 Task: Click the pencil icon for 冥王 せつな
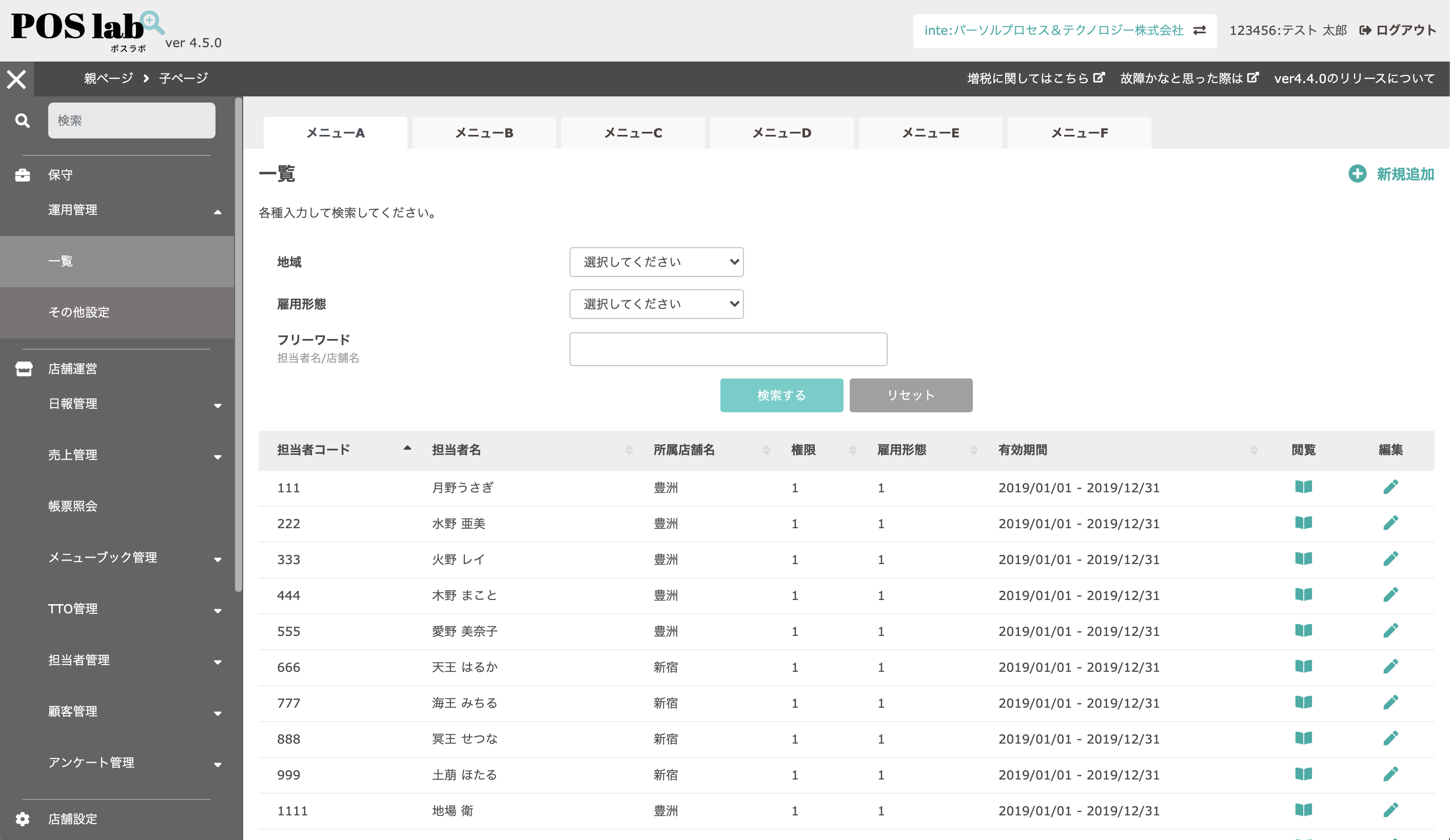[1390, 738]
